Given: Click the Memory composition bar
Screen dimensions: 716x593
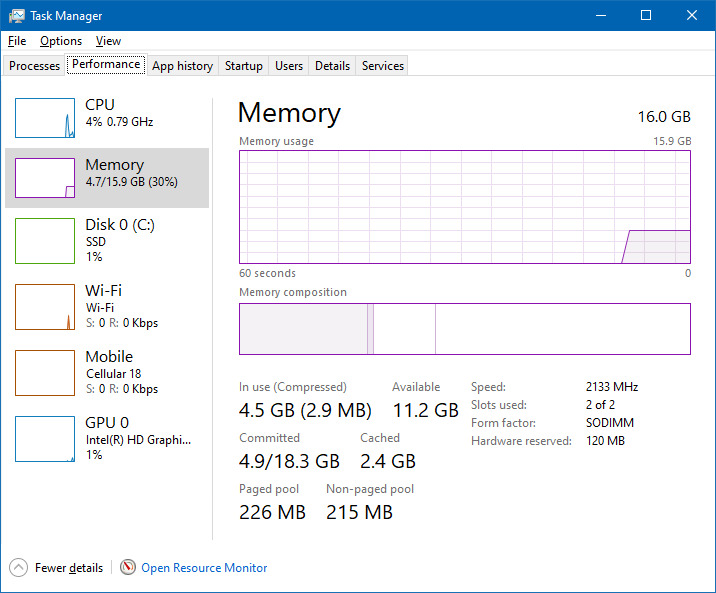Looking at the screenshot, I should (464, 329).
